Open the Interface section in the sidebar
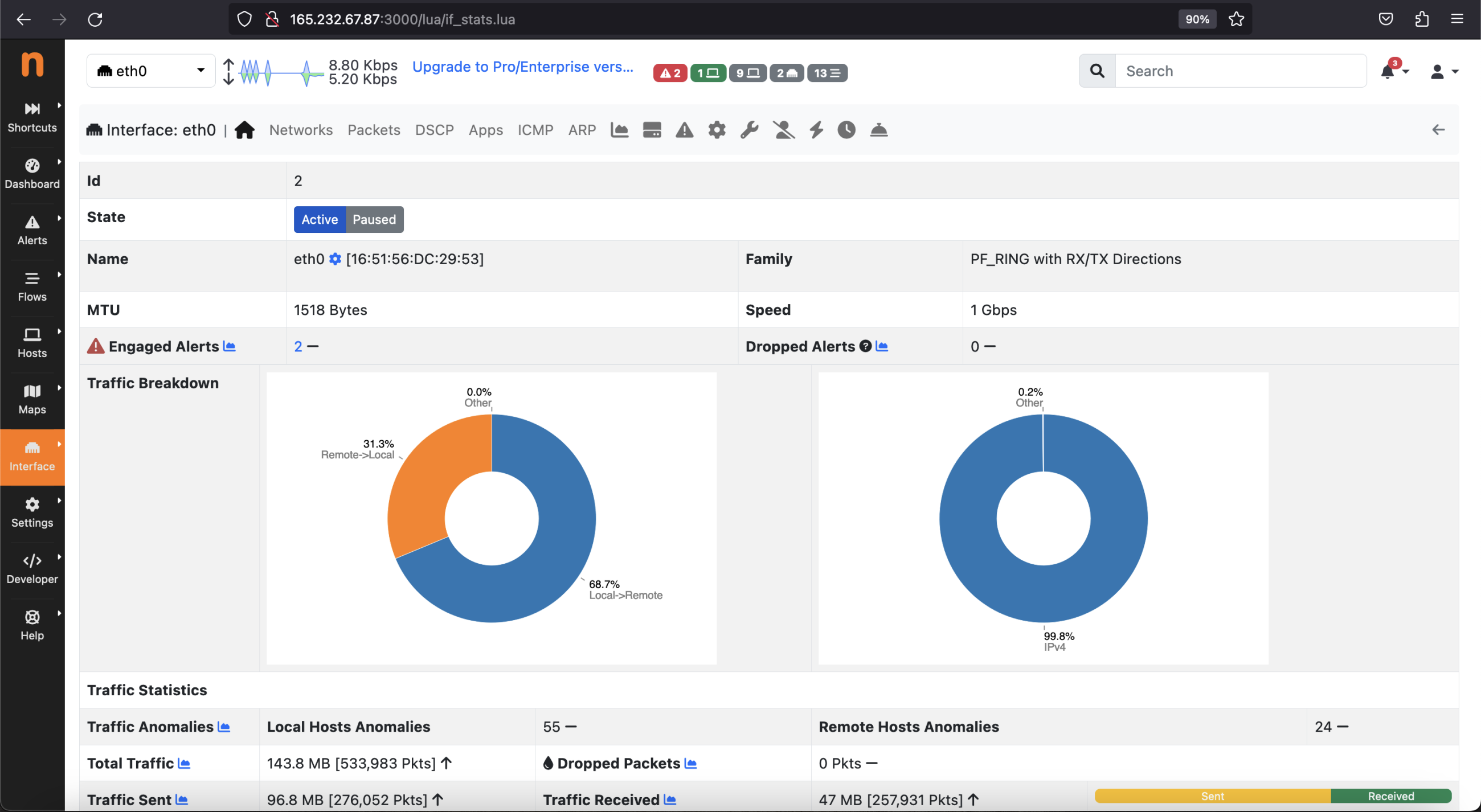 [32, 457]
